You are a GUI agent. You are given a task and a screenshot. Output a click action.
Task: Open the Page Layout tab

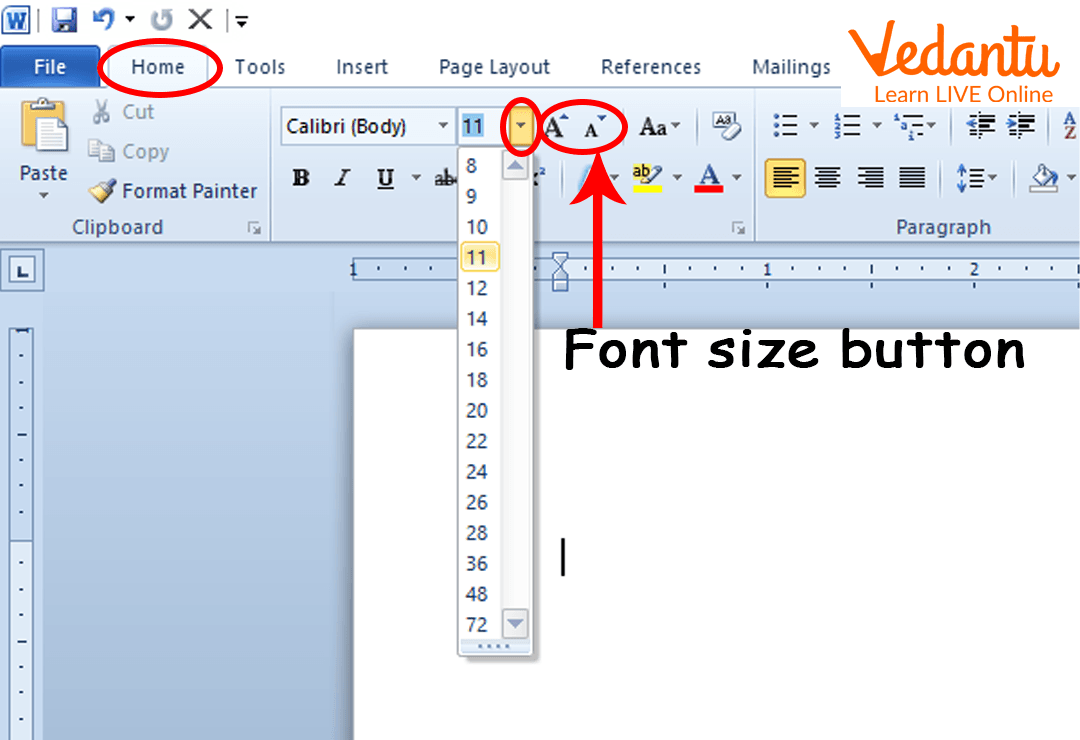[494, 67]
